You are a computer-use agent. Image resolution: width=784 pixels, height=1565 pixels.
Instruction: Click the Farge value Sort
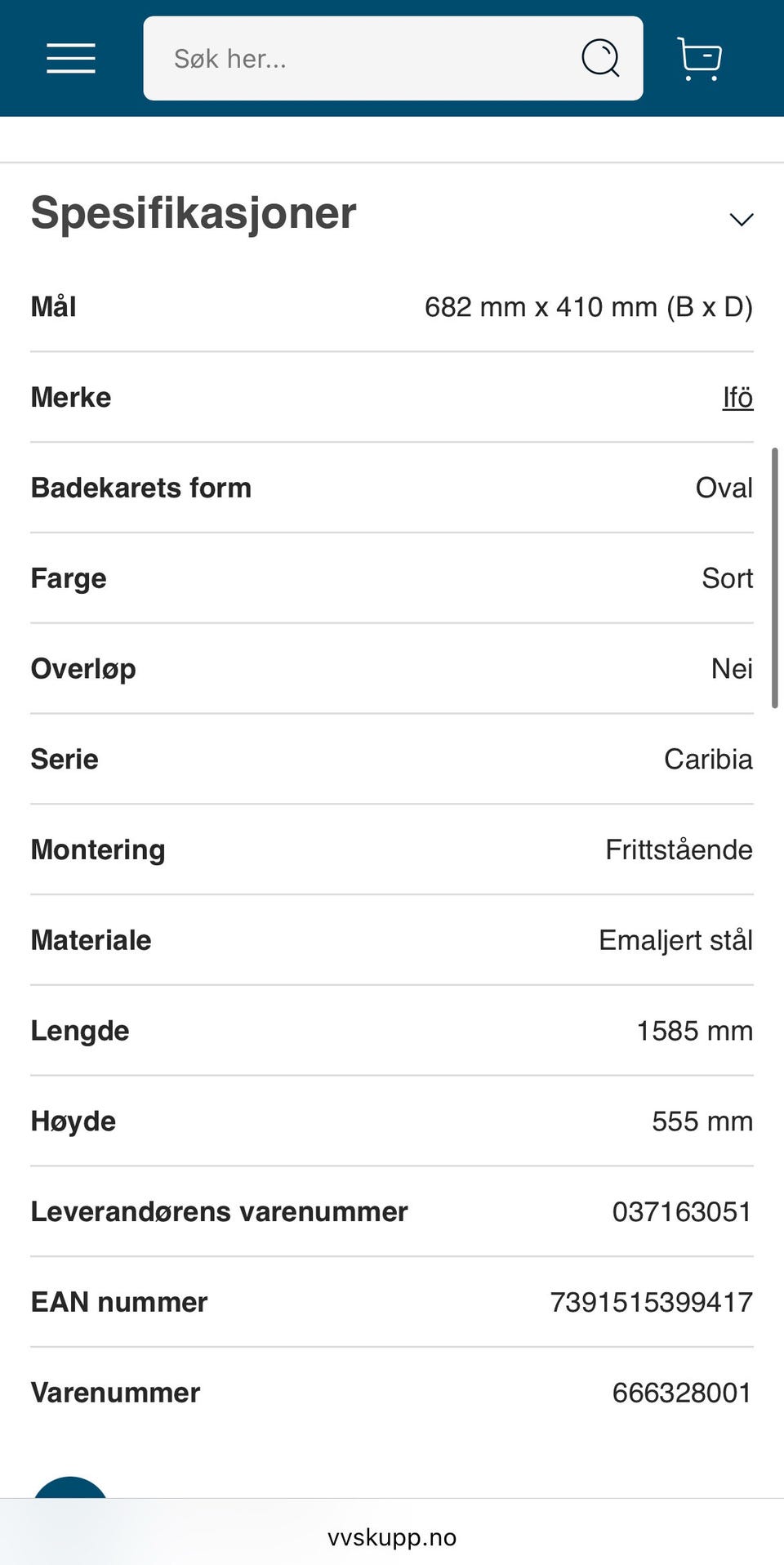pyautogui.click(x=727, y=578)
